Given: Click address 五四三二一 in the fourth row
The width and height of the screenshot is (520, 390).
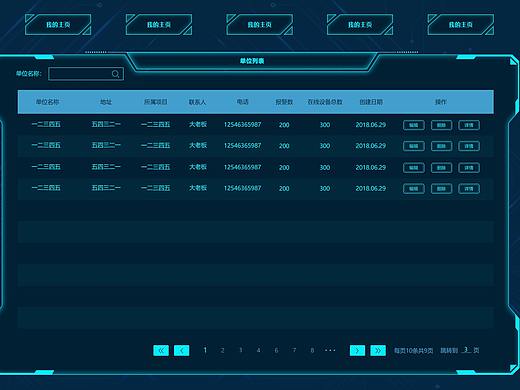Looking at the screenshot, I should (106, 188).
